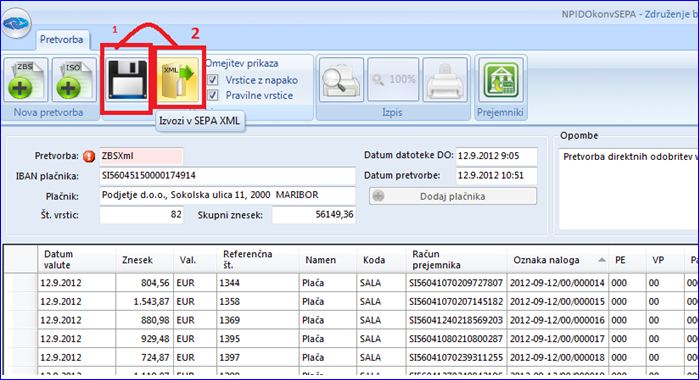Click order label 2012-09-12/00/000018

[x=558, y=358]
